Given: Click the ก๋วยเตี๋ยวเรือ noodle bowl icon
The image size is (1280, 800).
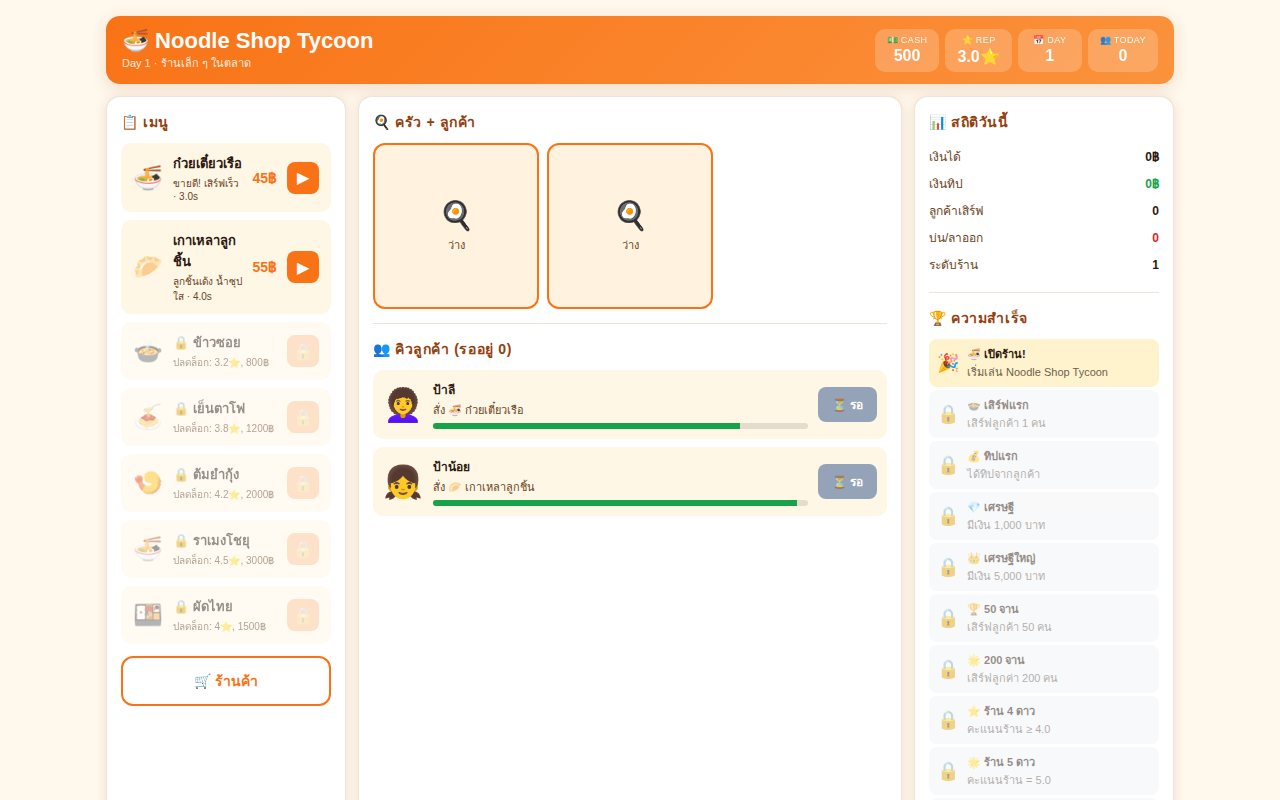Looking at the screenshot, I should tap(148, 178).
